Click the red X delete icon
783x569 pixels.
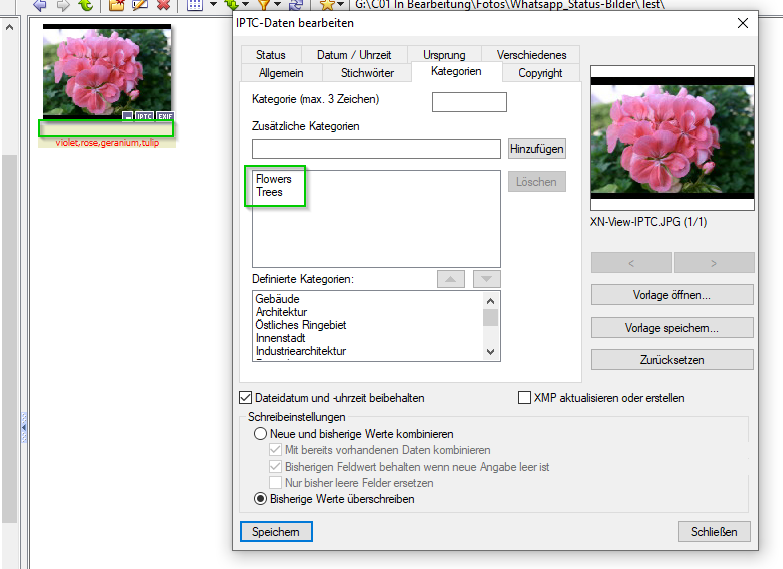(163, 4)
